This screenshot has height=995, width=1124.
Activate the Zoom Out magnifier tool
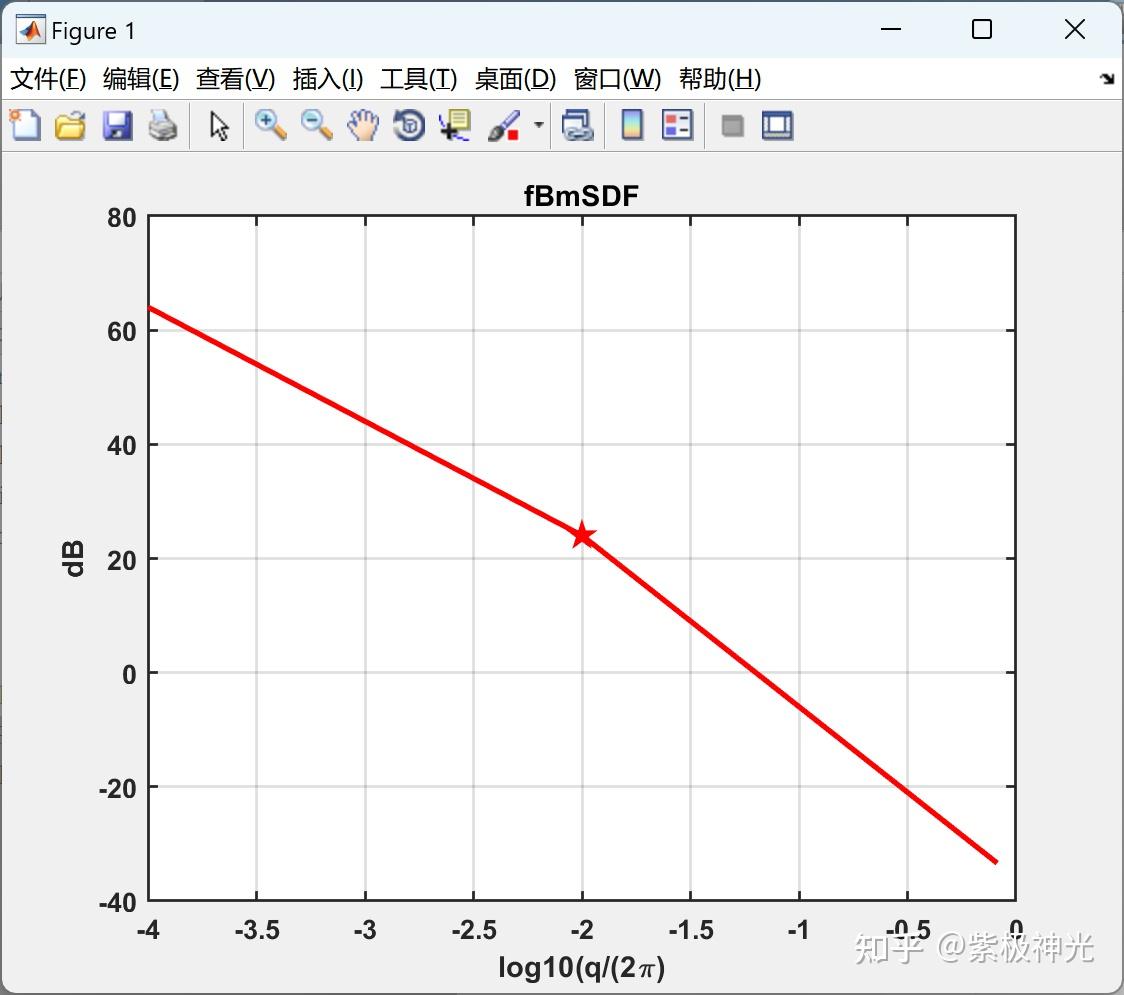(x=317, y=125)
